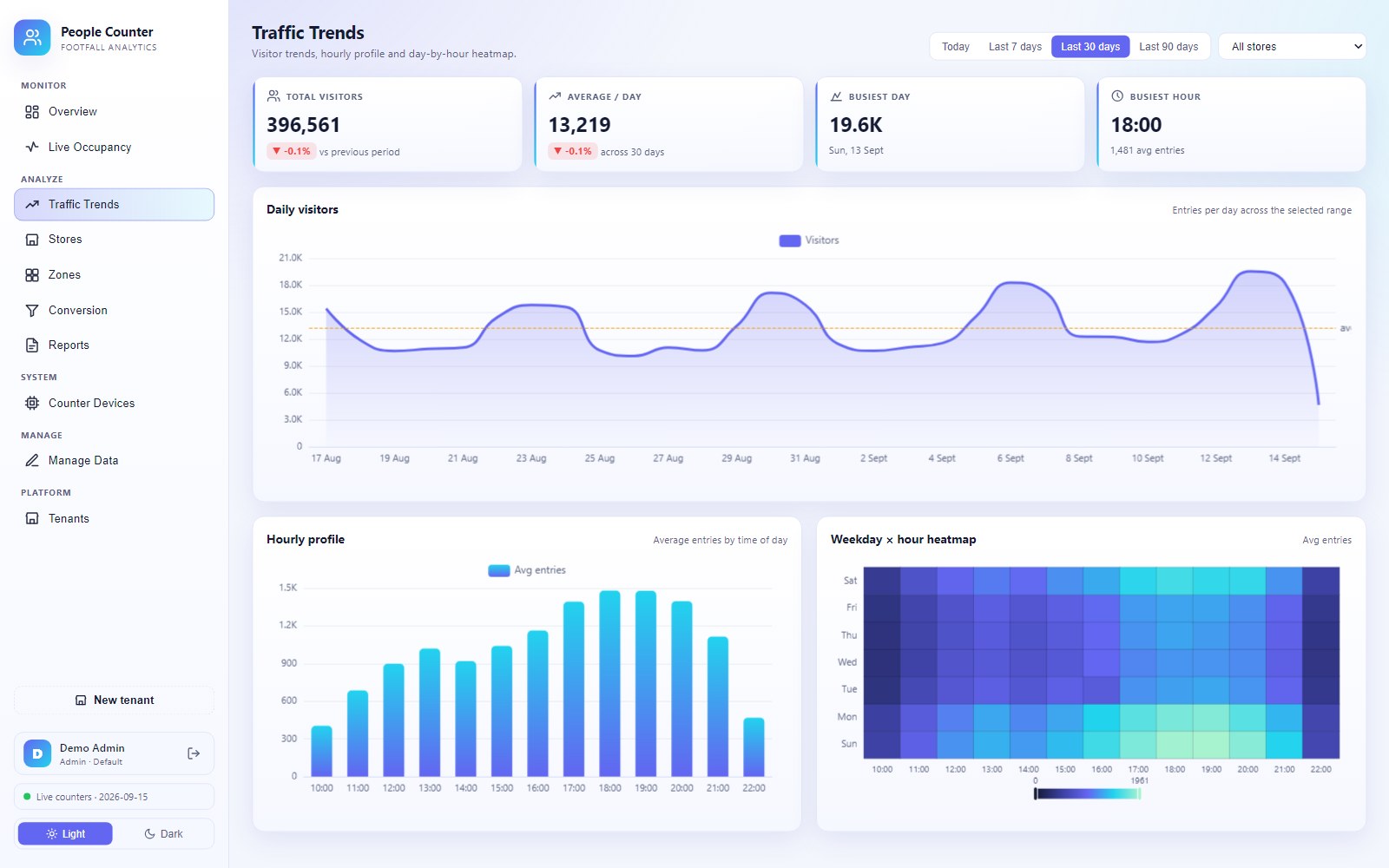Click the Total Visitors value 396,561
The height and width of the screenshot is (868, 1389).
click(x=303, y=125)
